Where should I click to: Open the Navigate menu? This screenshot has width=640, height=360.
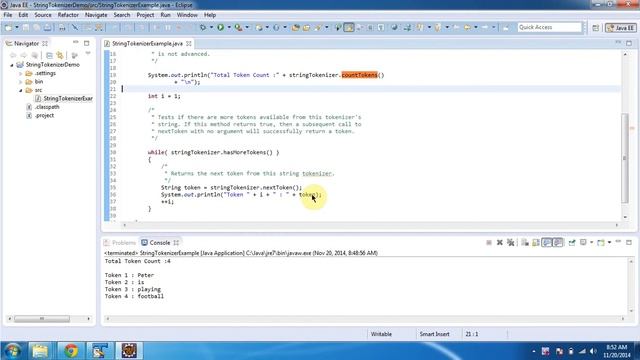tap(96, 15)
